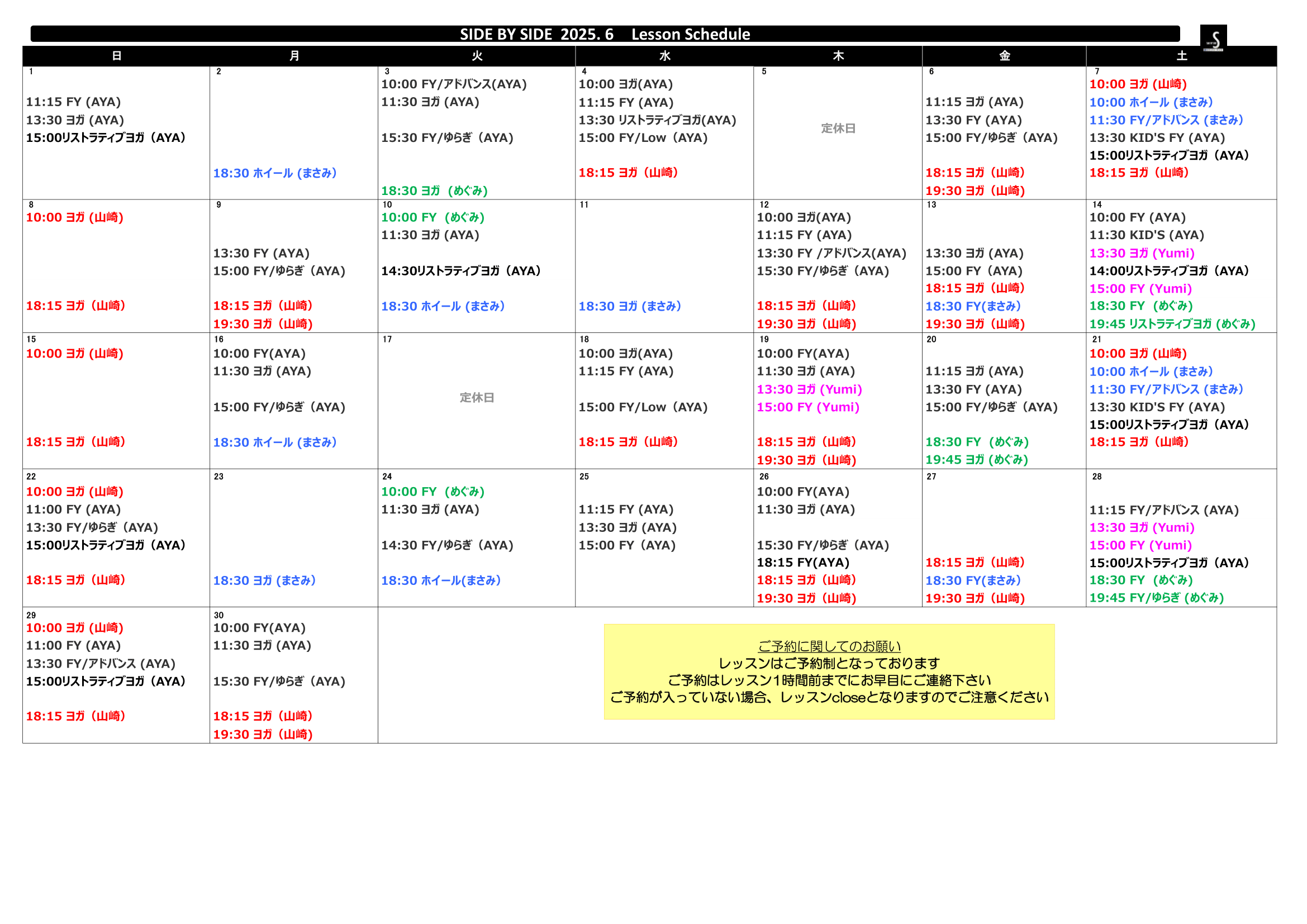Select '18:30 ヨガ (まさみ)' on June 11
This screenshot has height=924, width=1307.
[630, 306]
